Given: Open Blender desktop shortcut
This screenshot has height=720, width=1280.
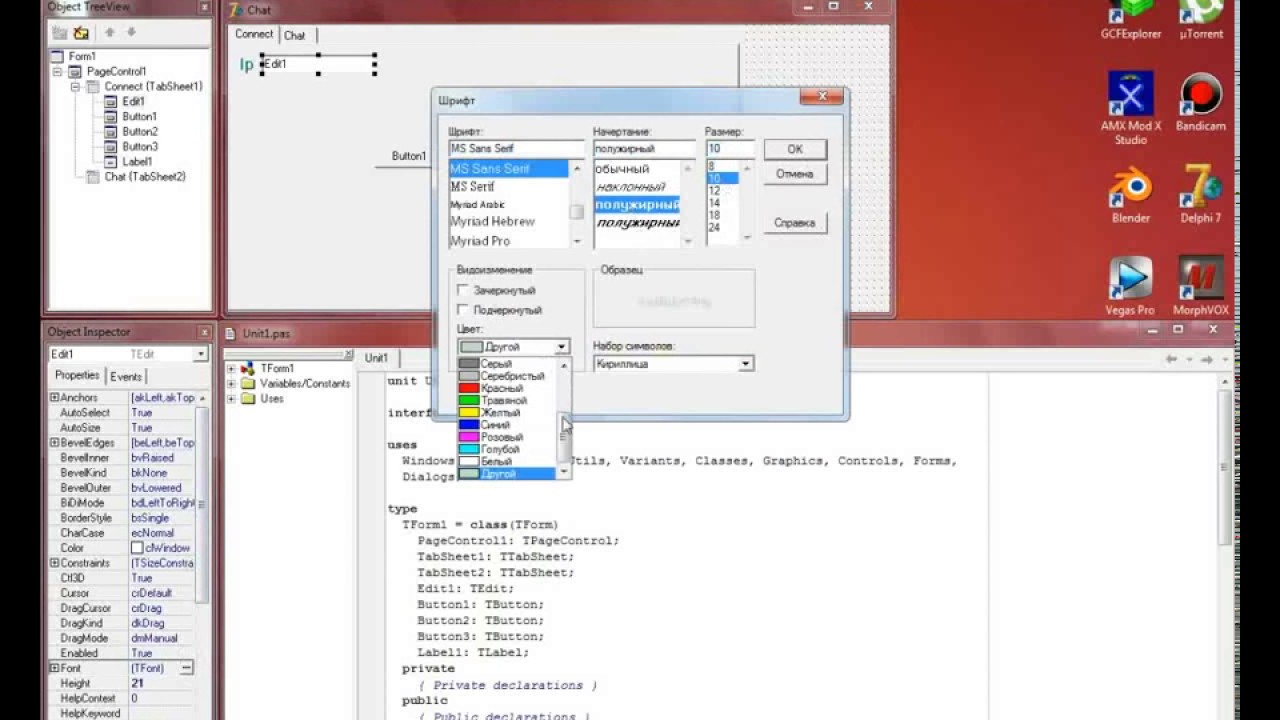Looking at the screenshot, I should [x=1131, y=194].
